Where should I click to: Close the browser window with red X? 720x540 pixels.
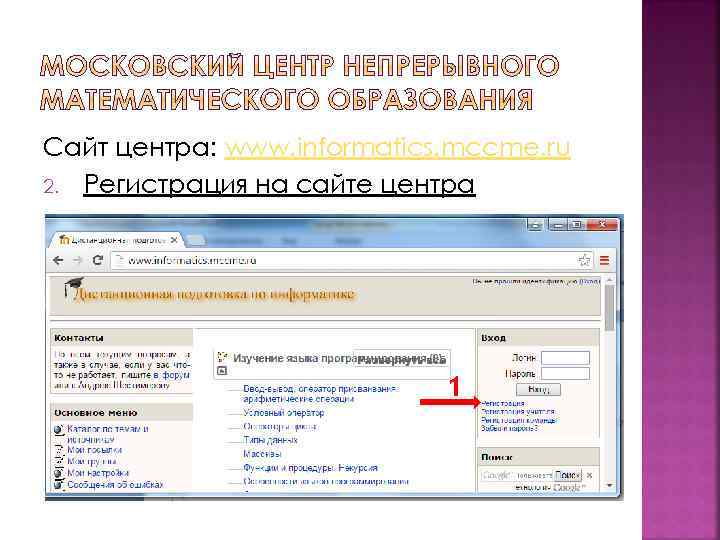point(602,225)
